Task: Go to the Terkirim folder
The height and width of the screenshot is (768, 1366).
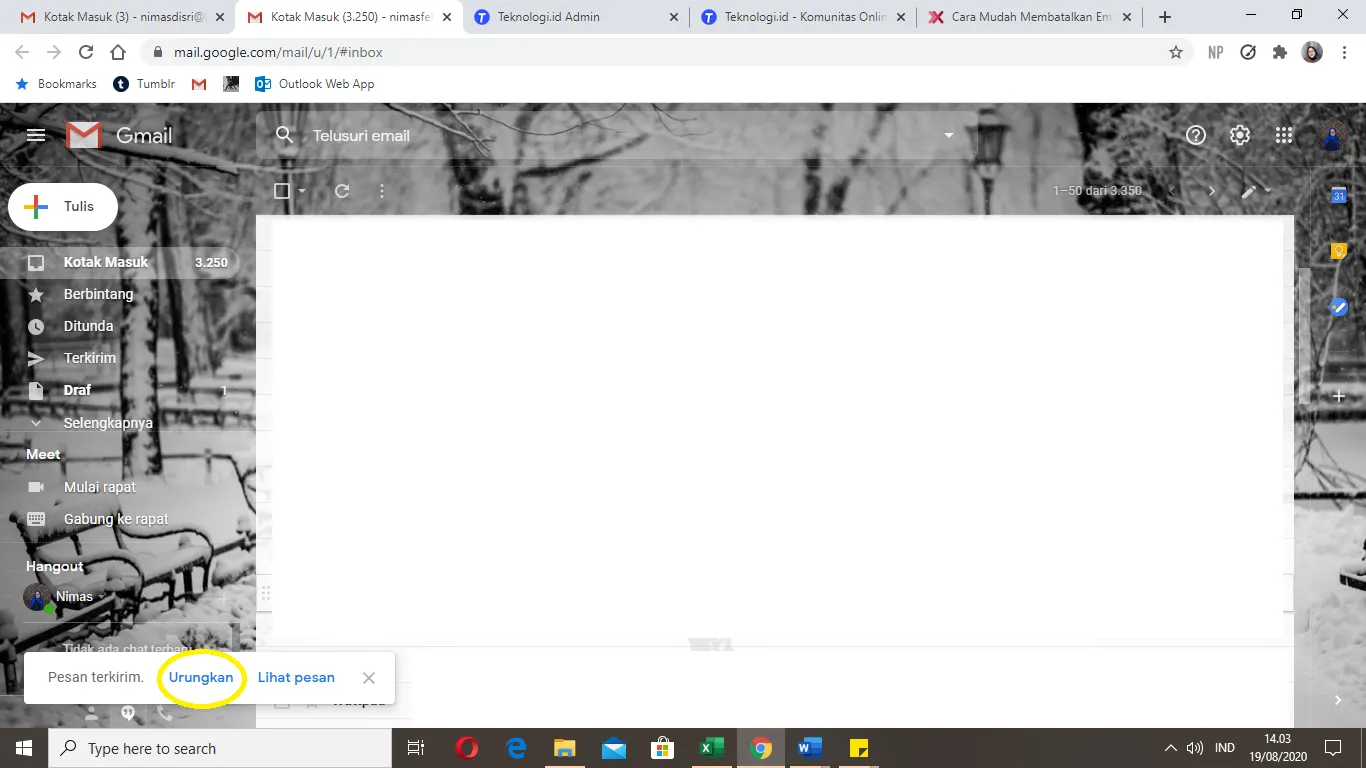Action: (x=90, y=358)
